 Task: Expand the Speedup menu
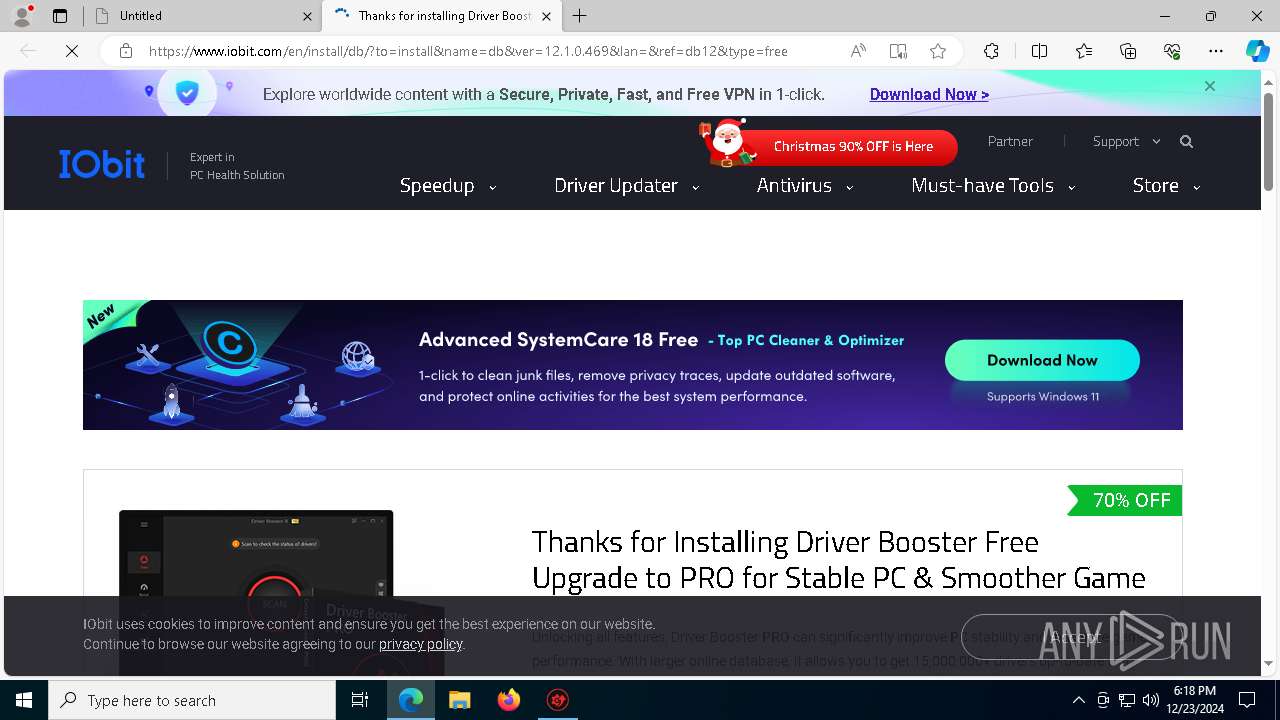point(448,186)
